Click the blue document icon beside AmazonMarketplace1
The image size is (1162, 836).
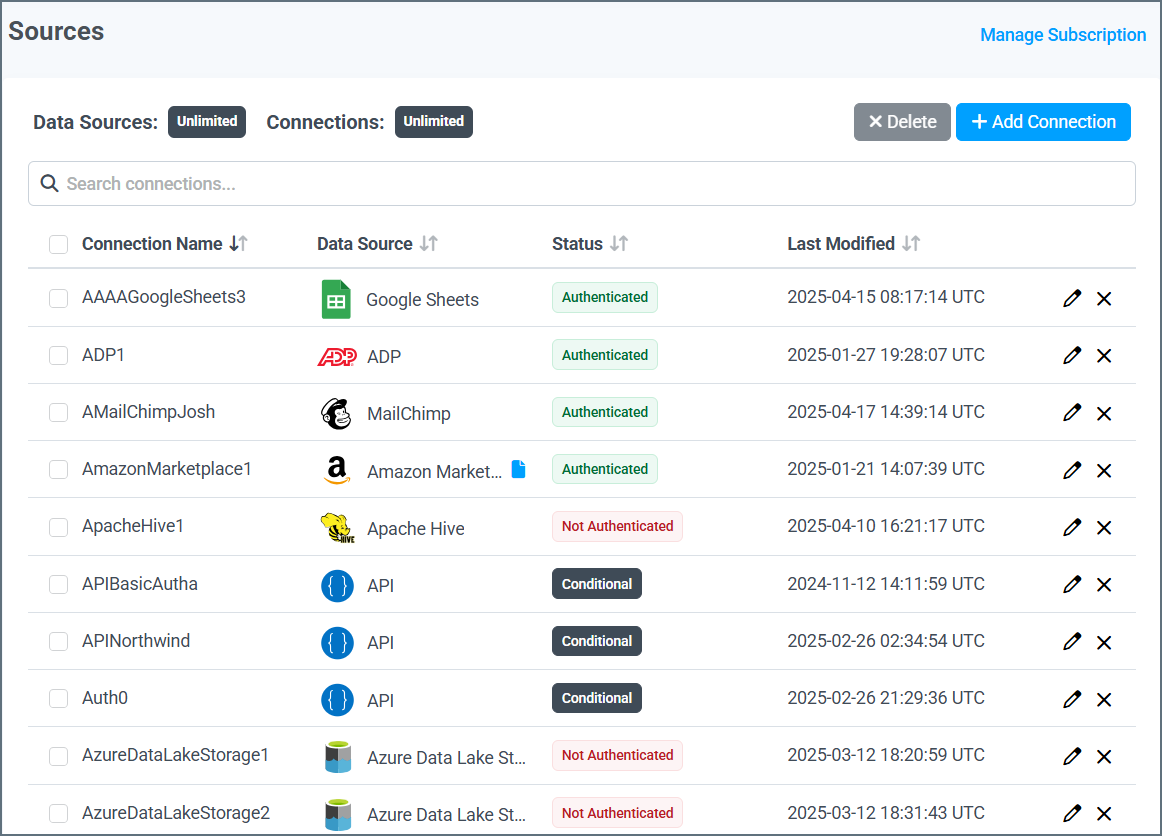[519, 468]
